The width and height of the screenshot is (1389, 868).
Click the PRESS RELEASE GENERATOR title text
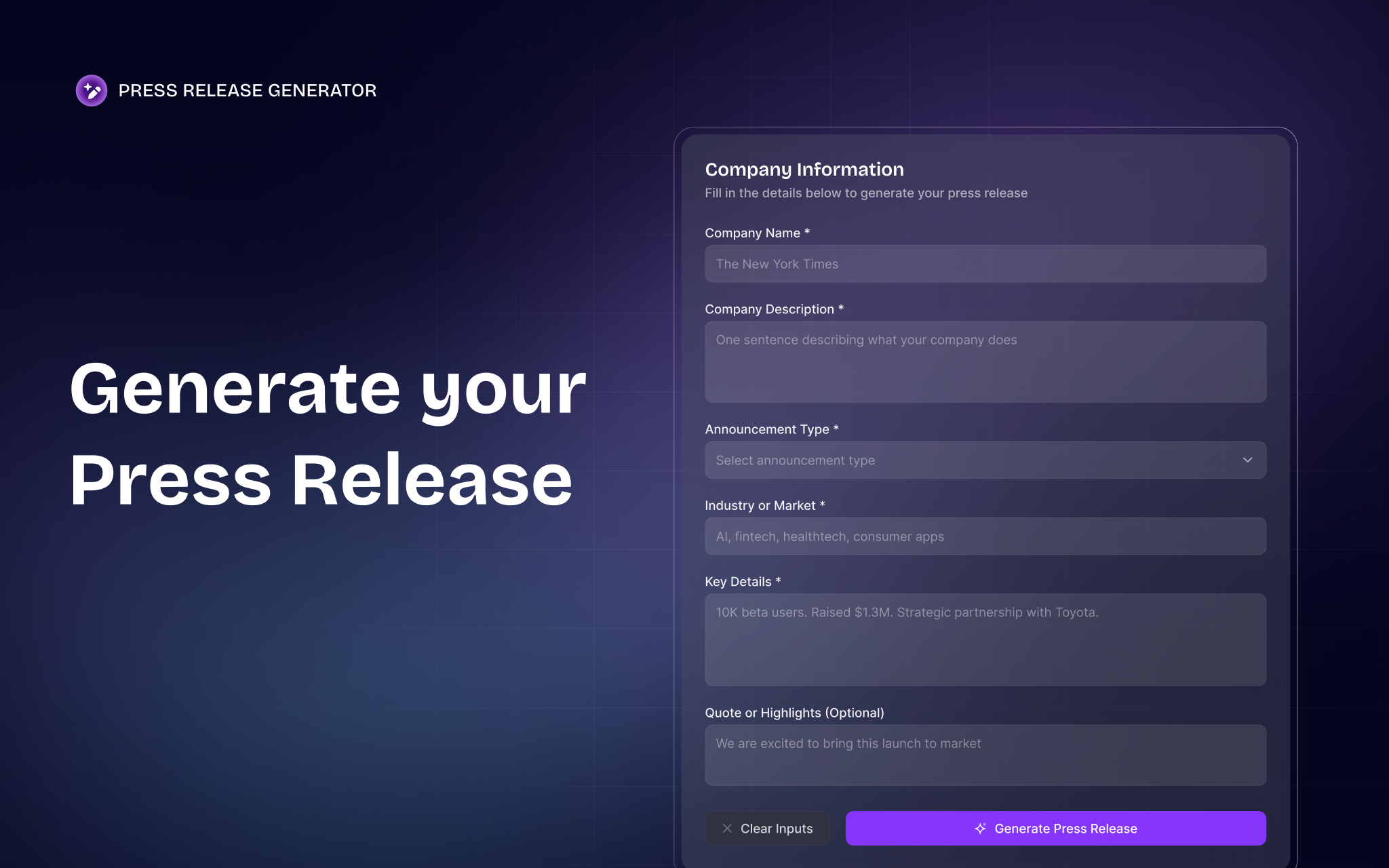tap(247, 90)
